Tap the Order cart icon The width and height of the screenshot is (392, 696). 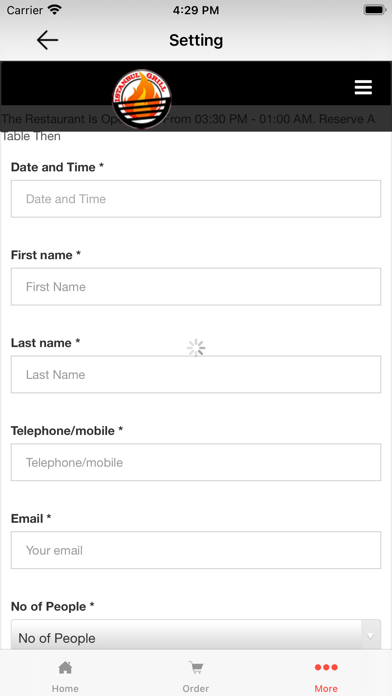pos(196,667)
